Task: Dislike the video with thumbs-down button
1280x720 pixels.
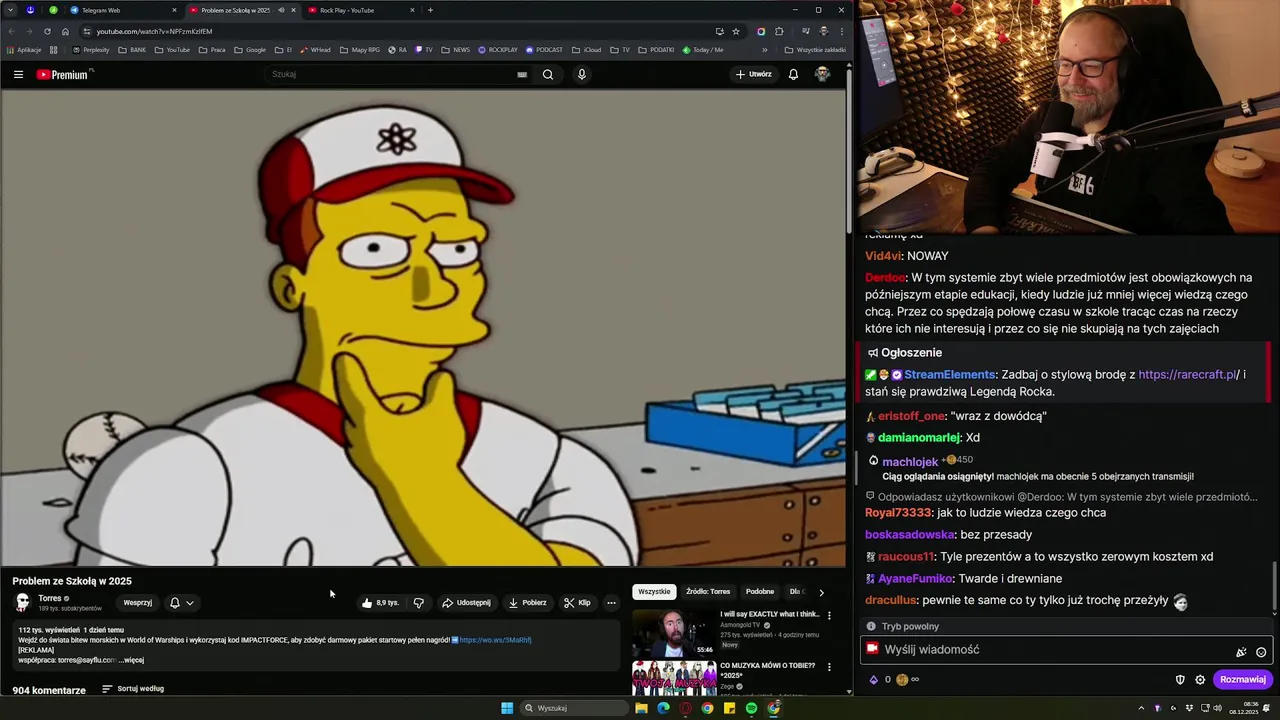Action: tap(418, 603)
